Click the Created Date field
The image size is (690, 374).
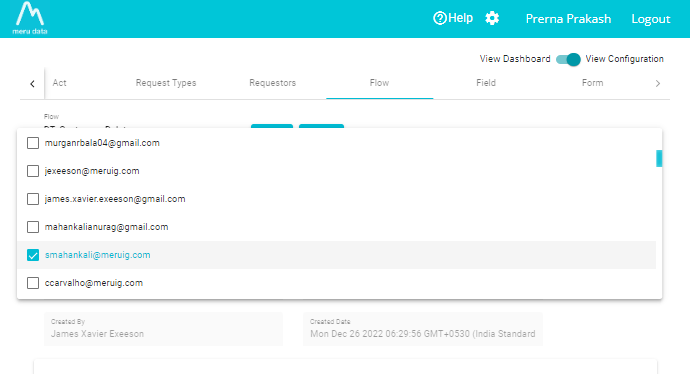pyautogui.click(x=422, y=329)
